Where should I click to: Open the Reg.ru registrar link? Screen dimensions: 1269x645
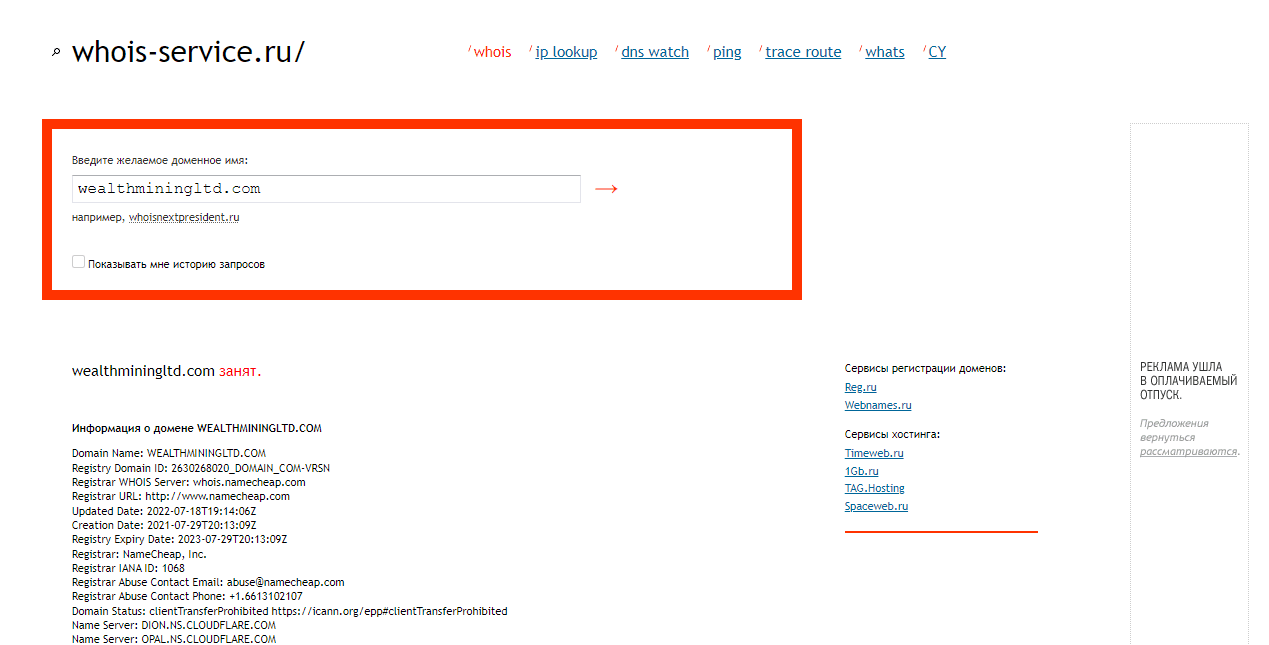[x=860, y=387]
